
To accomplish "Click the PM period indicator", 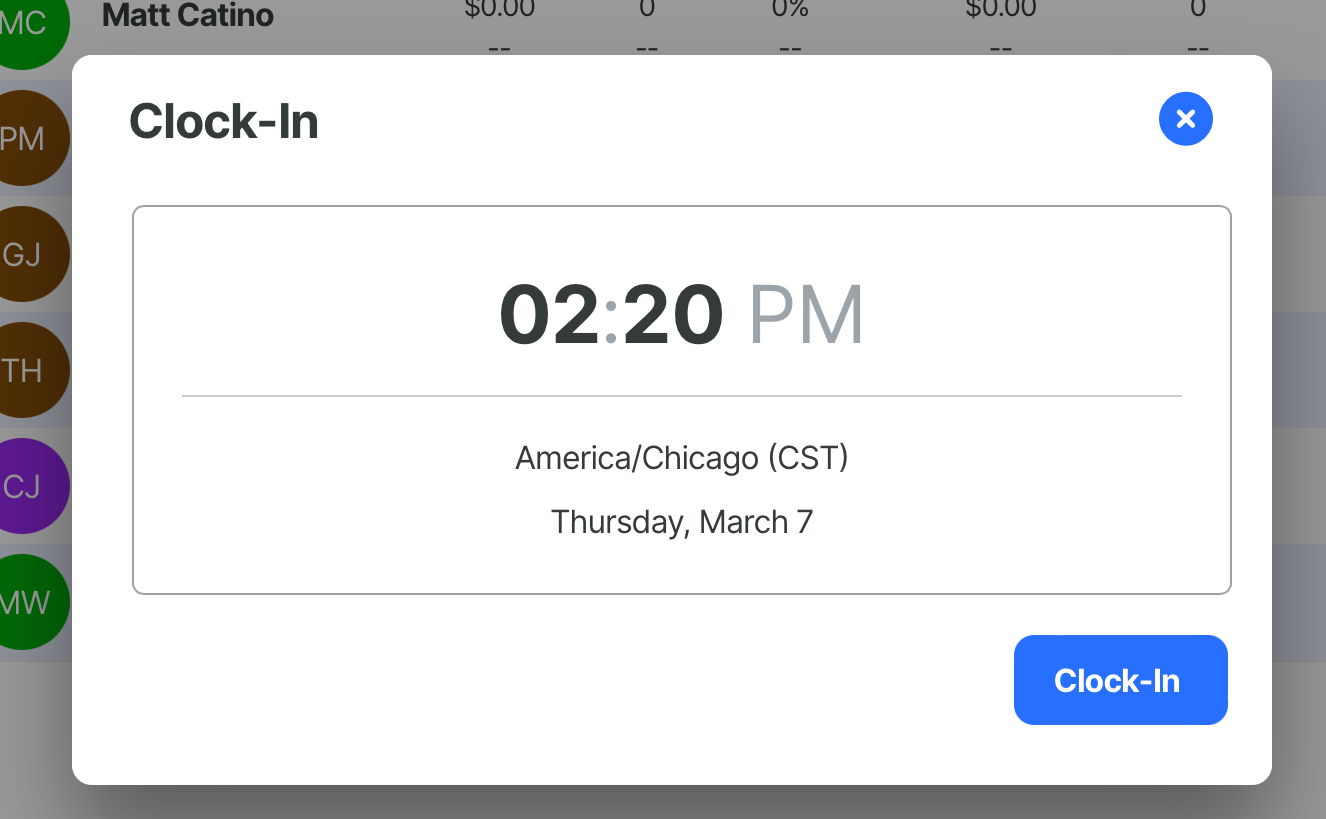I will click(x=806, y=315).
